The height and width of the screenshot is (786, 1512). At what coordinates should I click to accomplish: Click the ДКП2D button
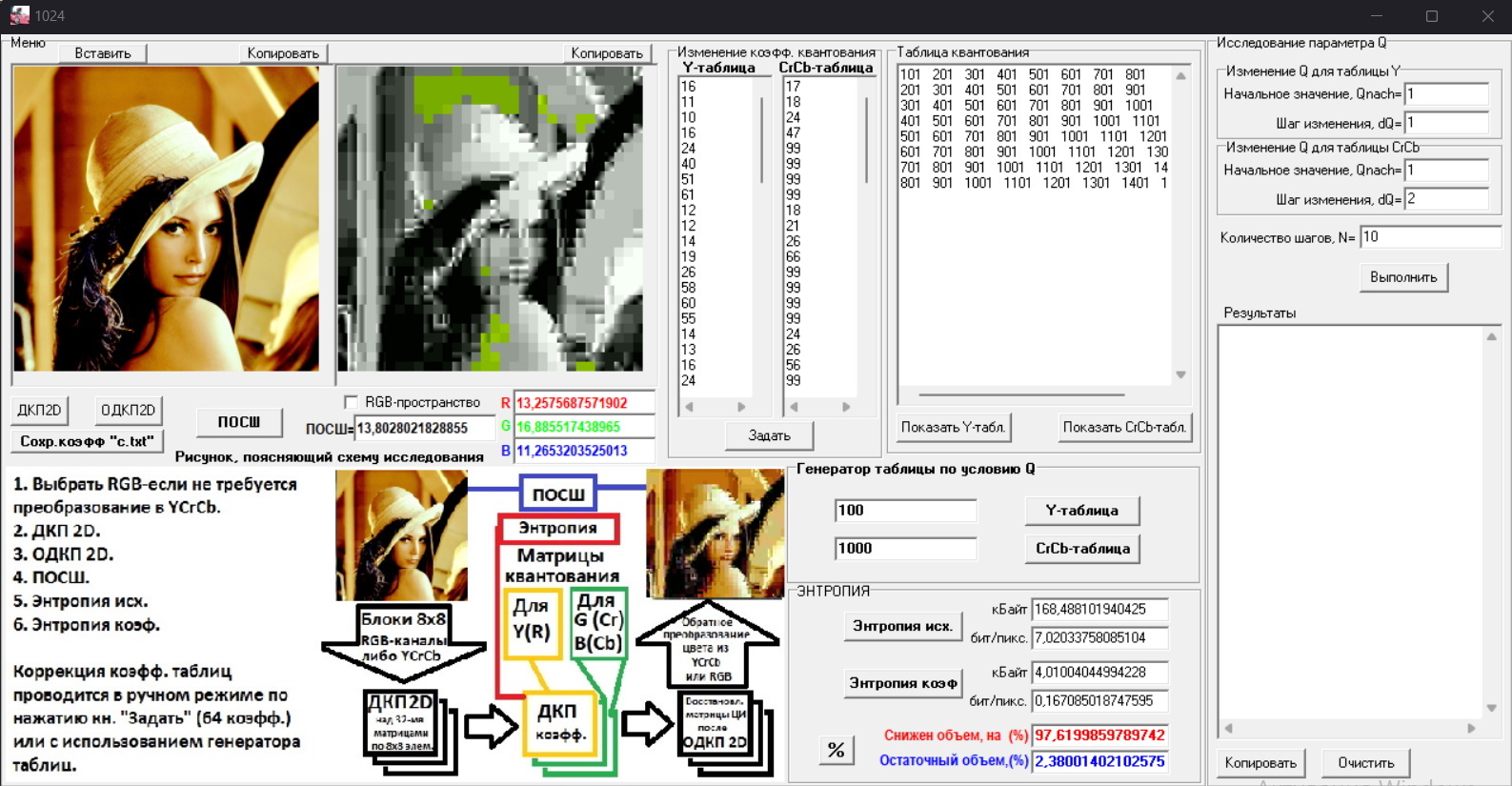click(x=39, y=410)
